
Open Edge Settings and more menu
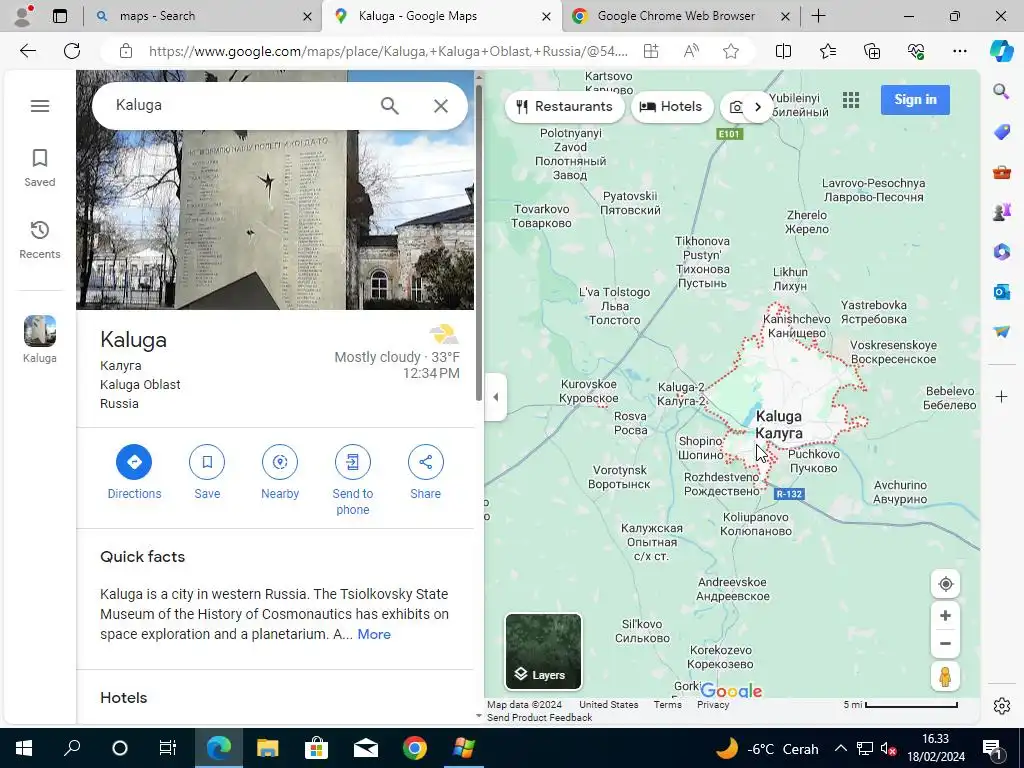coord(959,51)
